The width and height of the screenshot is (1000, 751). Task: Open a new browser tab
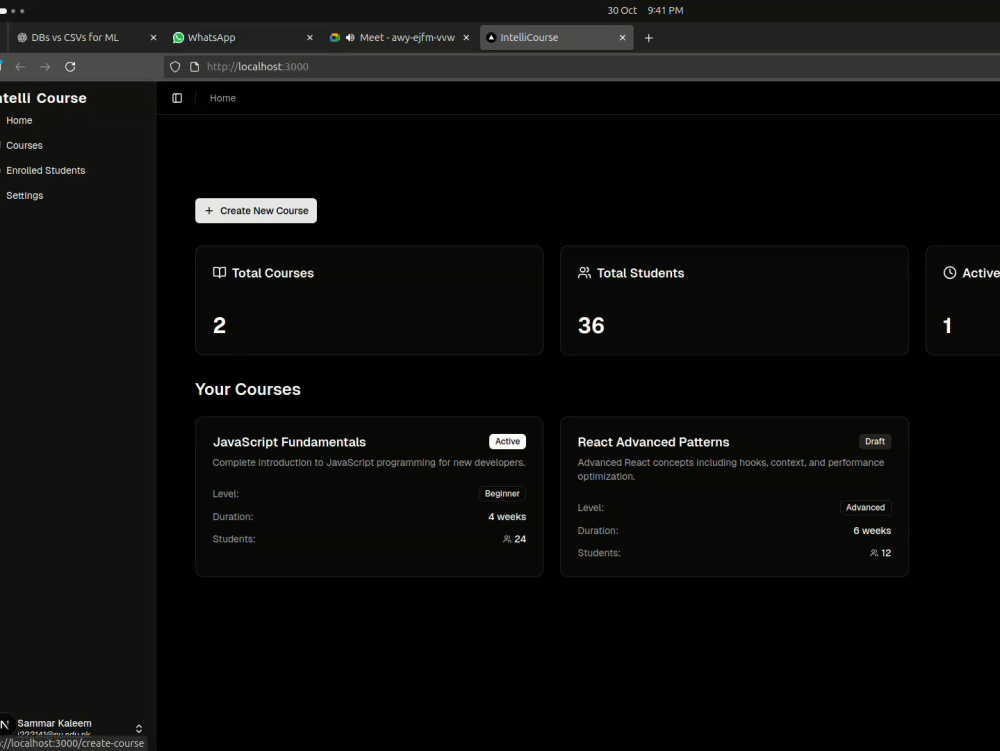click(649, 38)
